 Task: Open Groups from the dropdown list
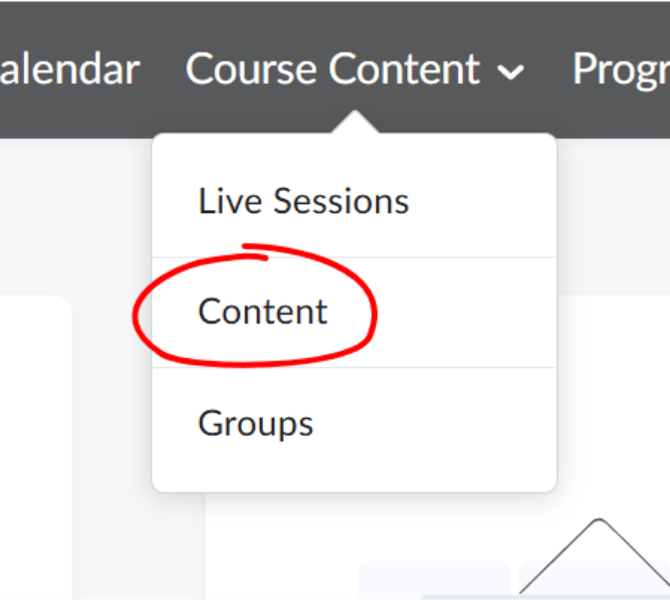tap(256, 424)
